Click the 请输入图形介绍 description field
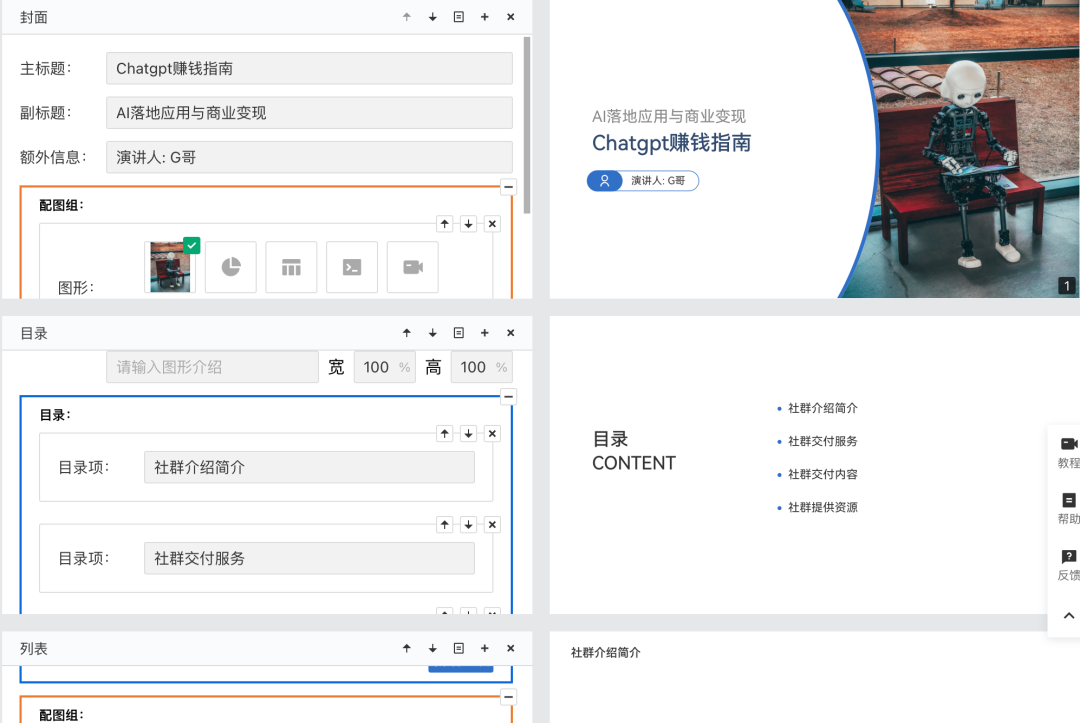The height and width of the screenshot is (723, 1080). coord(212,367)
